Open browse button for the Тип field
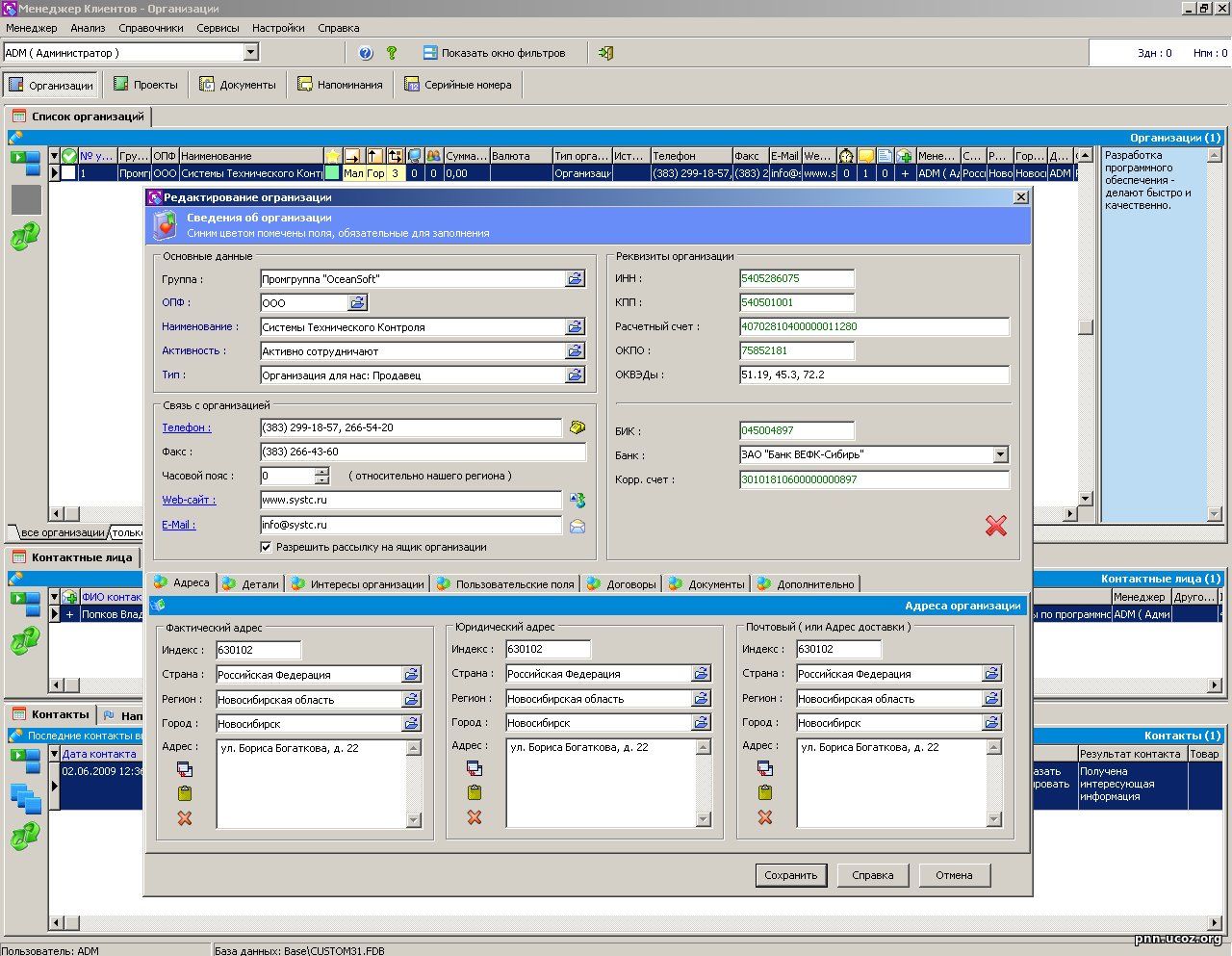 pos(575,375)
